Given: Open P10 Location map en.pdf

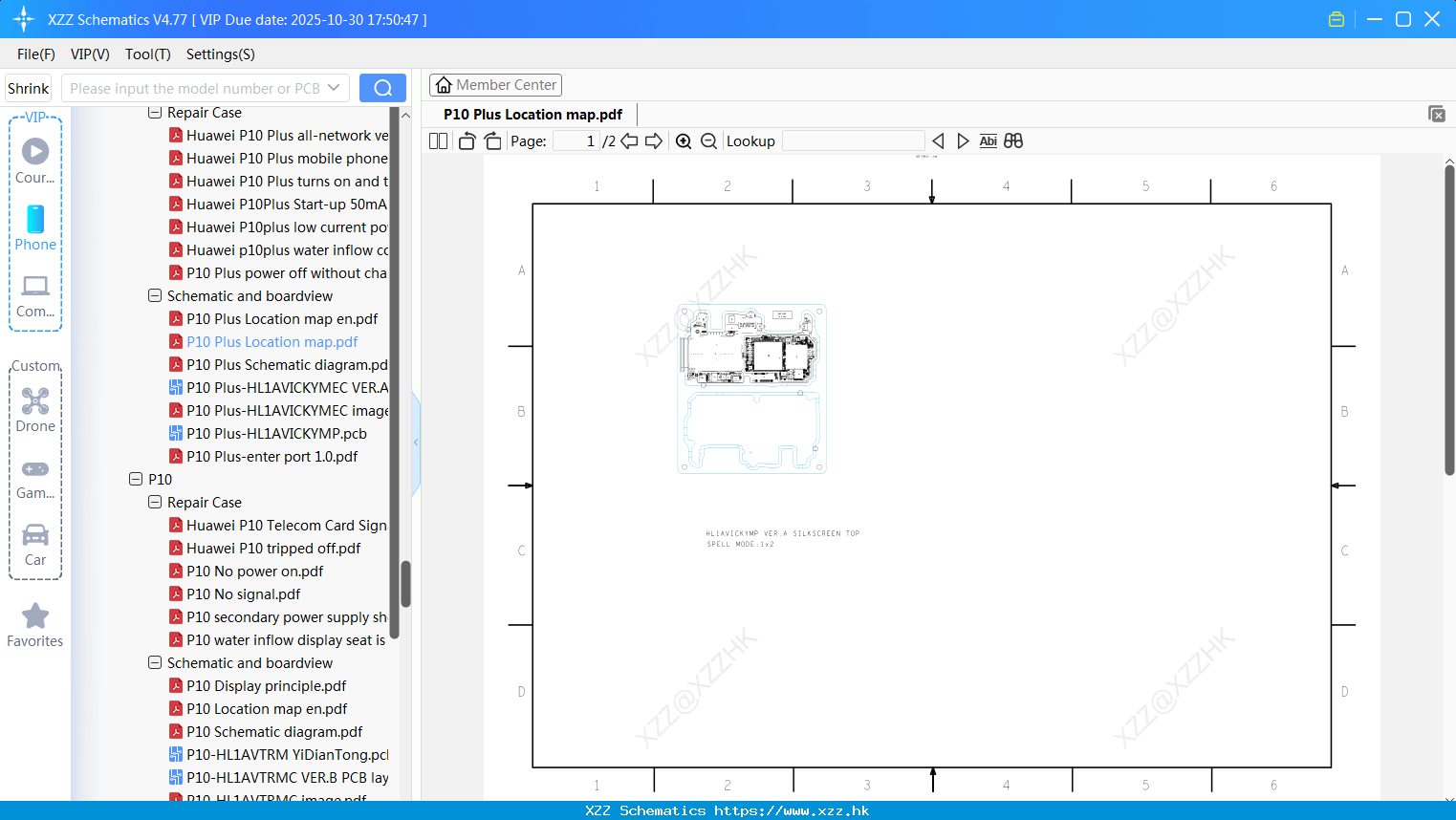Looking at the screenshot, I should (257, 708).
